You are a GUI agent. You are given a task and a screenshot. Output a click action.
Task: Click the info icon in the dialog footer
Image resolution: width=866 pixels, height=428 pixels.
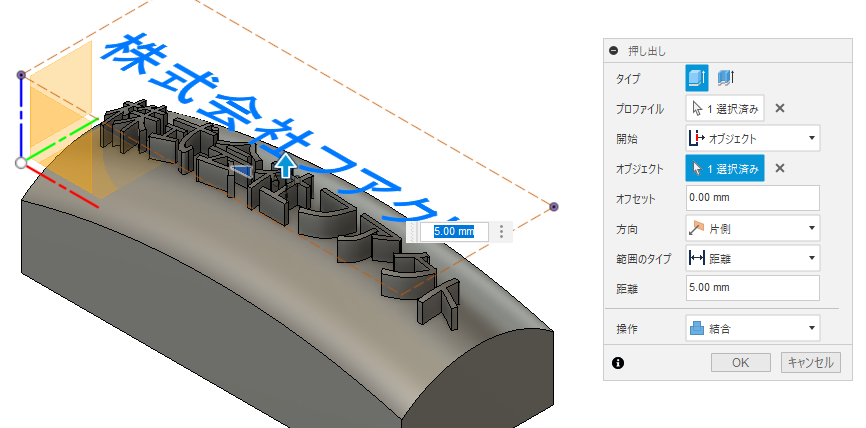point(618,363)
